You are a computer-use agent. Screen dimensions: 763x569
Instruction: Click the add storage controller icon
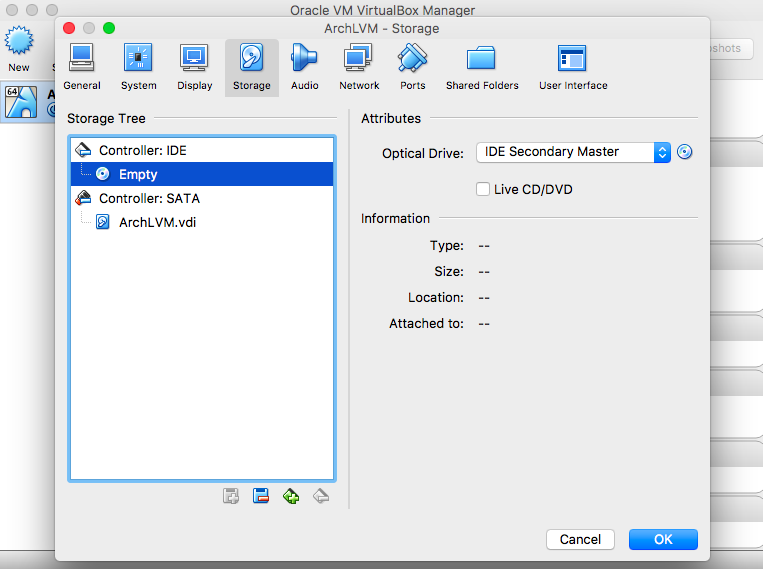(x=291, y=496)
